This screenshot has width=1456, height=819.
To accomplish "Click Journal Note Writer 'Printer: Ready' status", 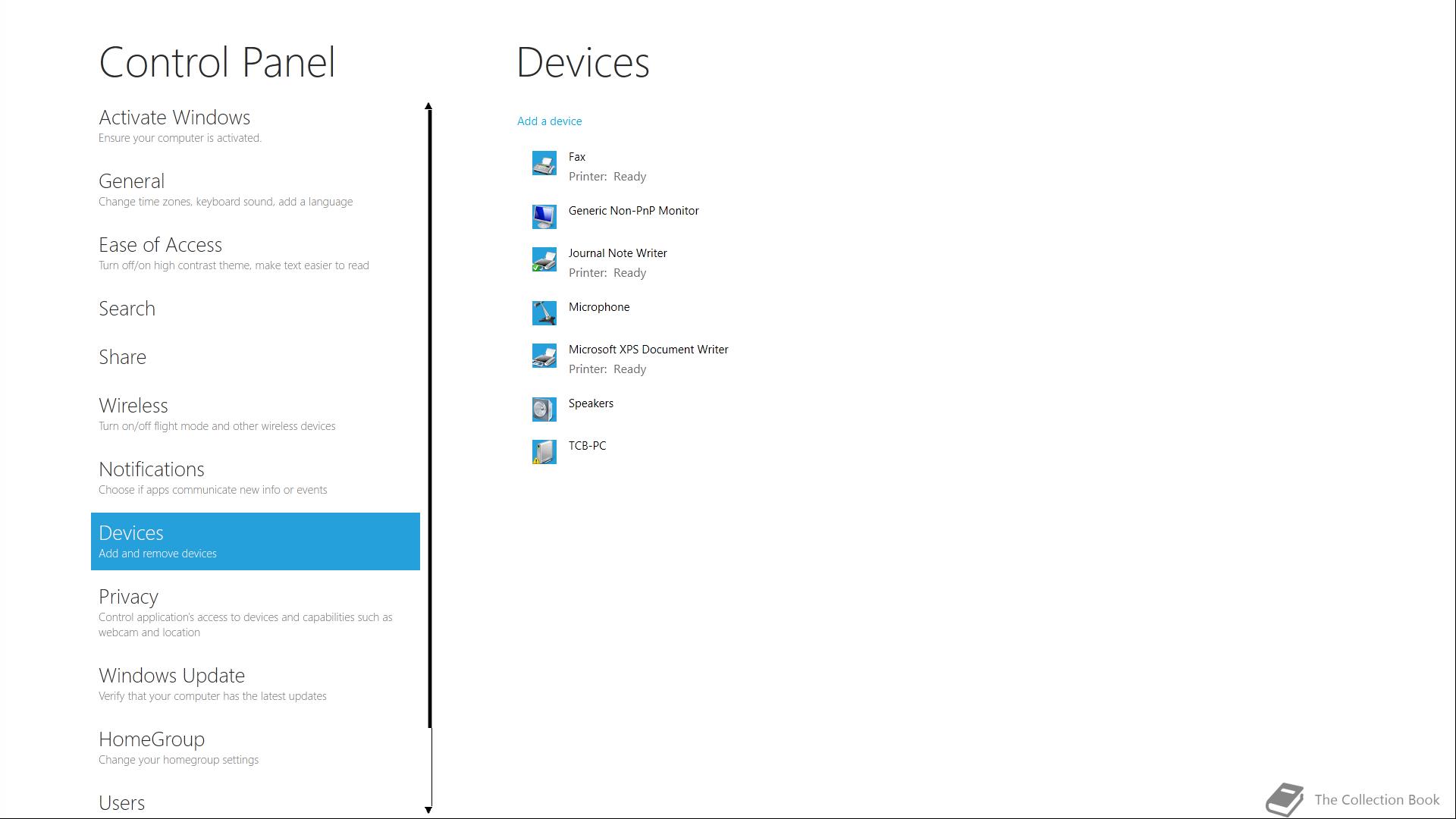I will [x=607, y=273].
